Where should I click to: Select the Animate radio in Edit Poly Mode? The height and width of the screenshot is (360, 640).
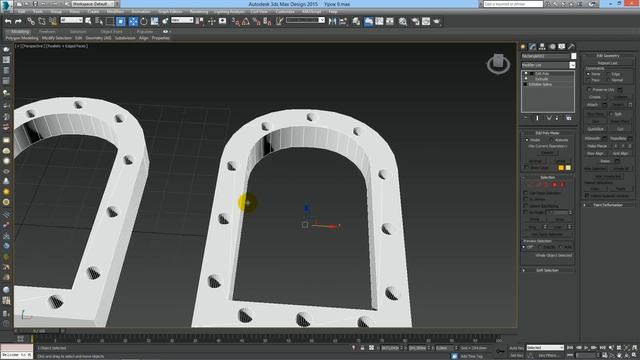[x=552, y=140]
